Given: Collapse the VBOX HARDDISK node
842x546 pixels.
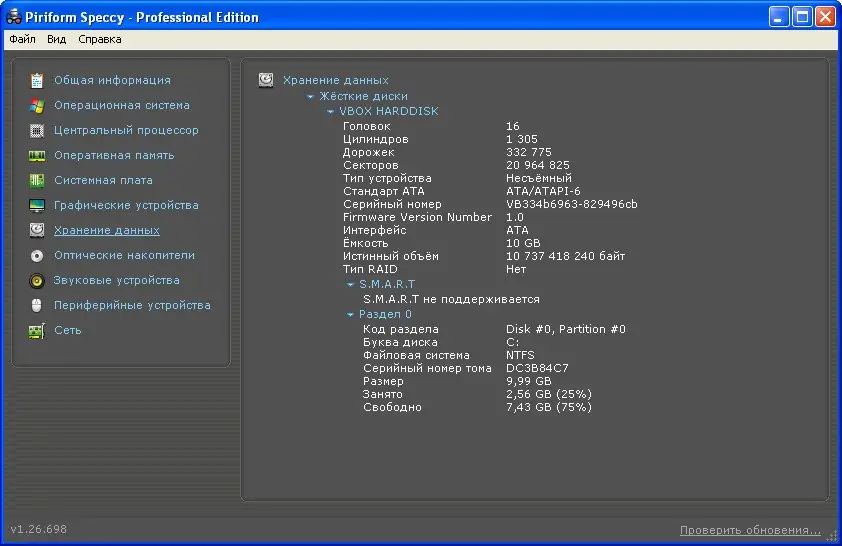Looking at the screenshot, I should click(x=330, y=112).
